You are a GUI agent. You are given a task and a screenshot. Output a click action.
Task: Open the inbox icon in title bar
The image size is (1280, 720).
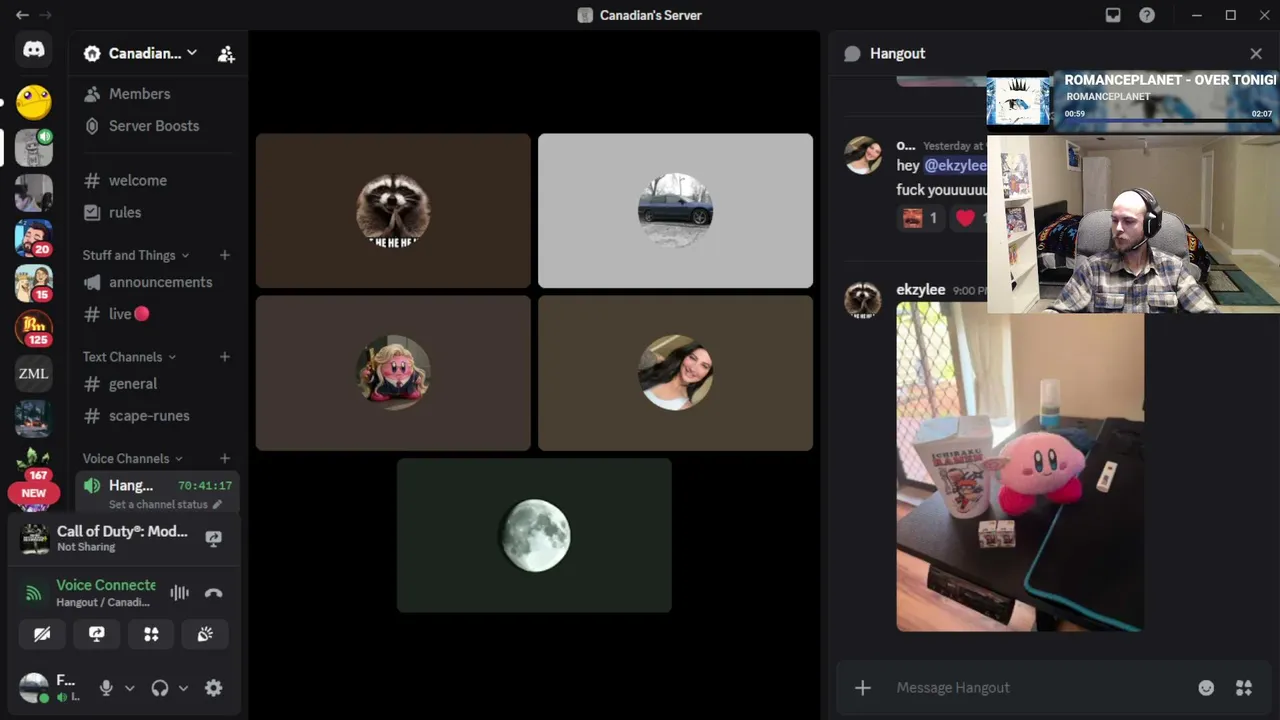tap(1113, 15)
